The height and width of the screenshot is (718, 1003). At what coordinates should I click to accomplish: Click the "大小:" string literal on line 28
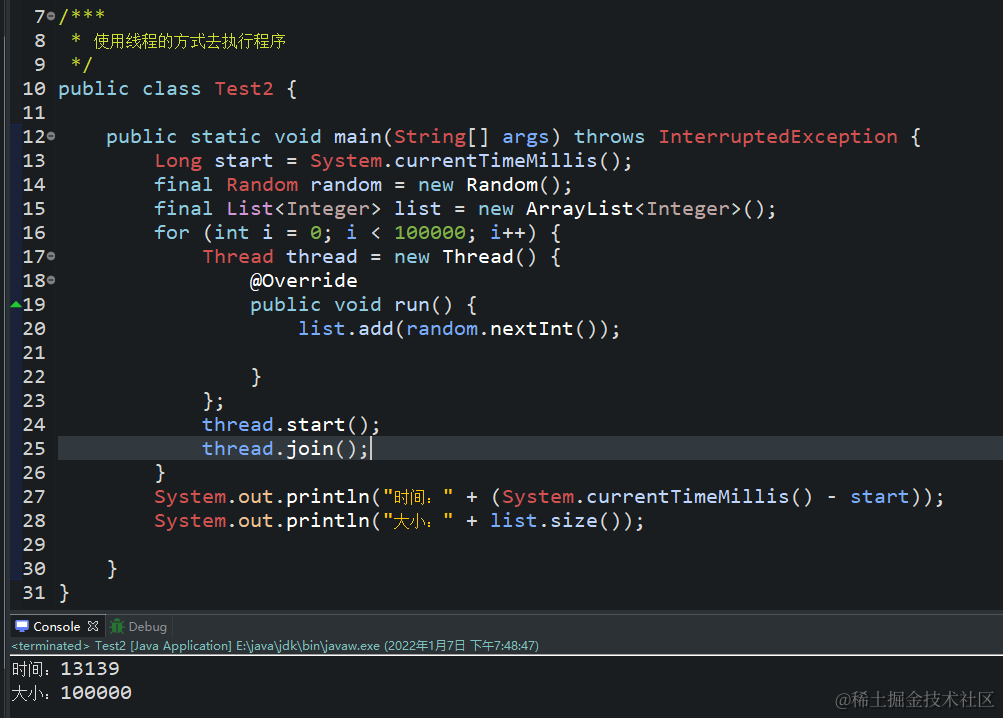[x=418, y=521]
